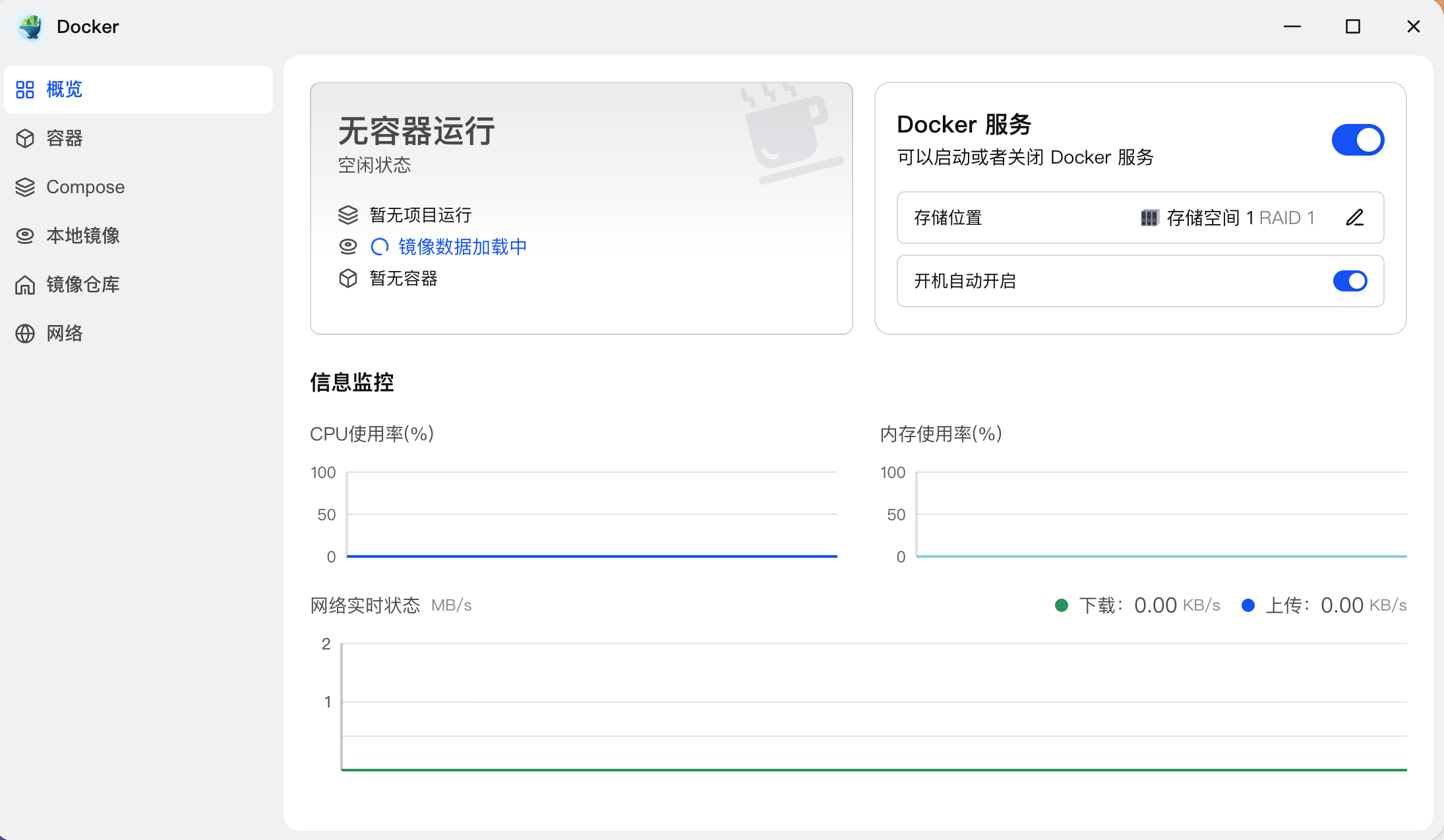Click the storage volume icon beside 存储空间 1
The width and height of the screenshot is (1444, 840).
pos(1149,218)
